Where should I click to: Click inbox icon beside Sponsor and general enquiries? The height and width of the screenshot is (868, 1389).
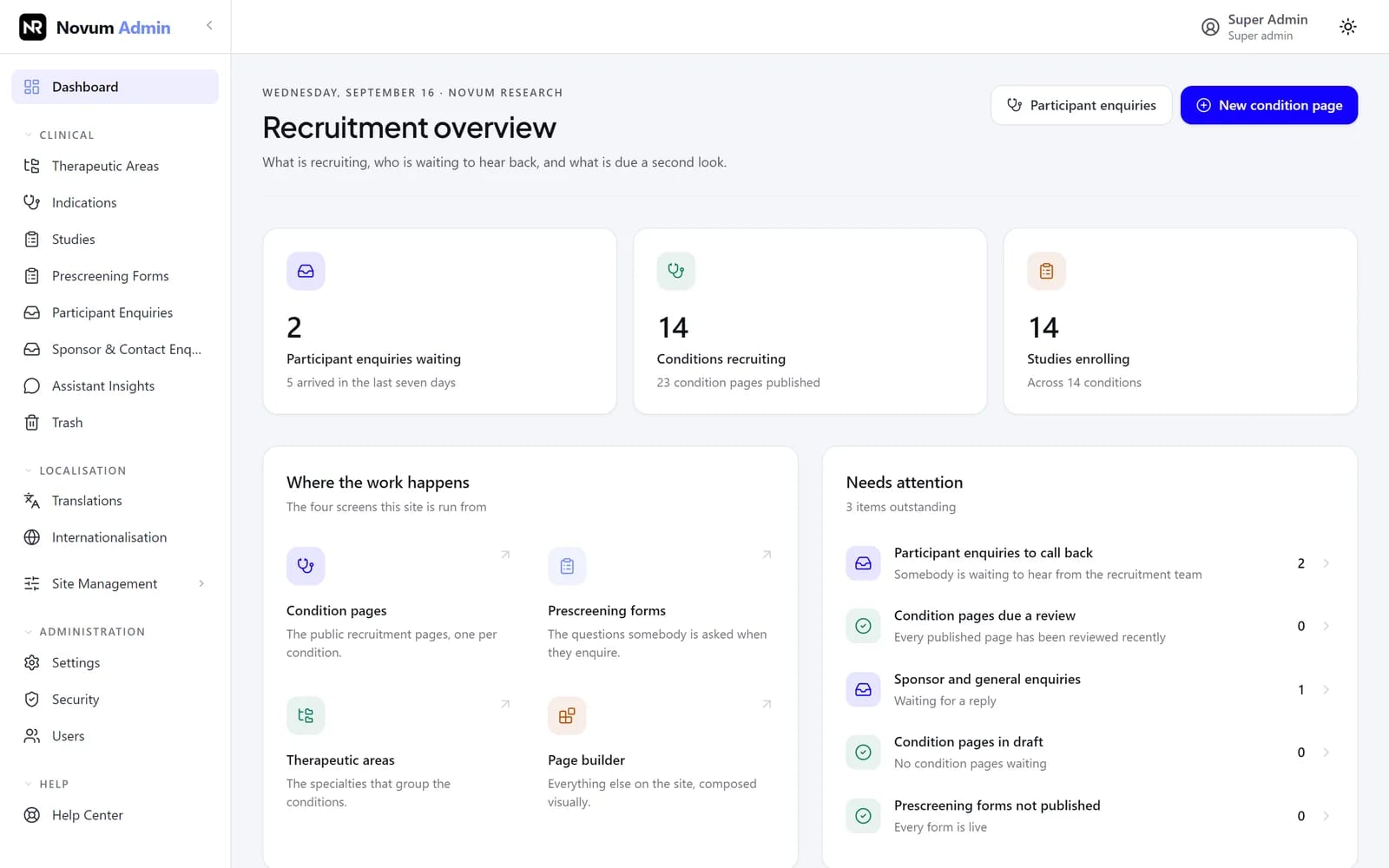point(863,689)
